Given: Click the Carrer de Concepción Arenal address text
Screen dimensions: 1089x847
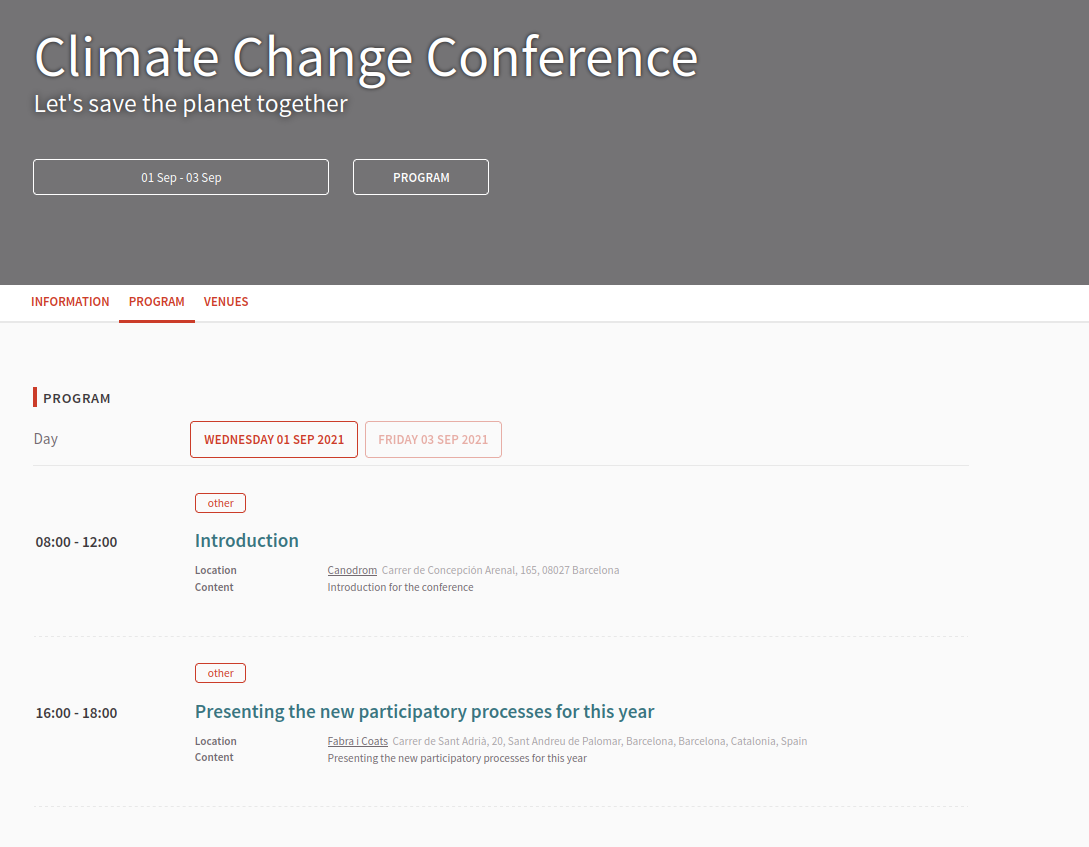Looking at the screenshot, I should click(x=500, y=571).
